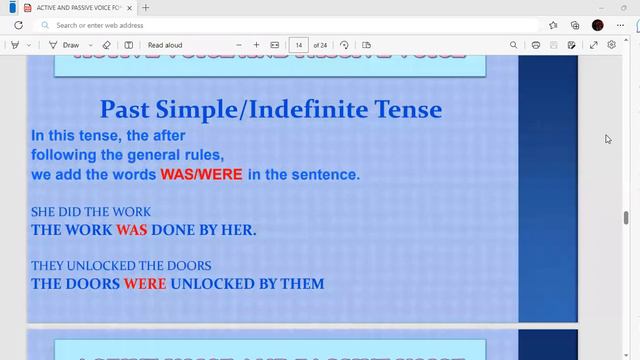Click the greyed-out Save icon
This screenshot has height=360, width=640.
[553, 45]
